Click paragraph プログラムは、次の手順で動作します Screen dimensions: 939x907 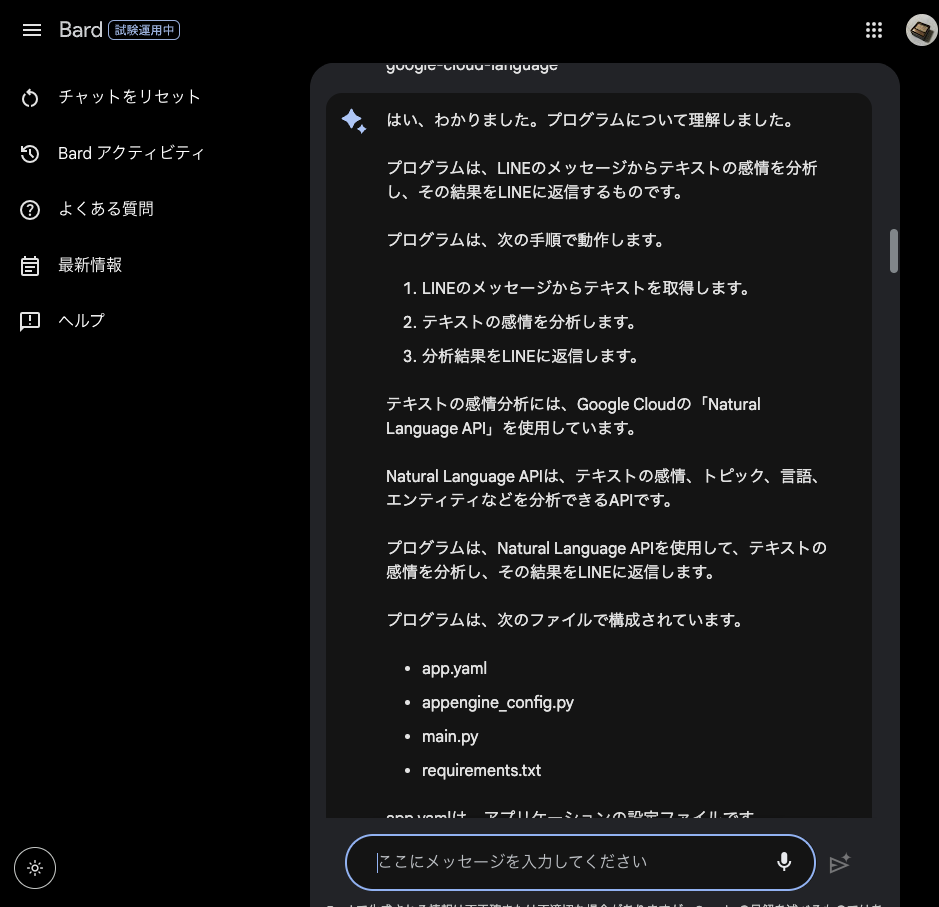(525, 239)
